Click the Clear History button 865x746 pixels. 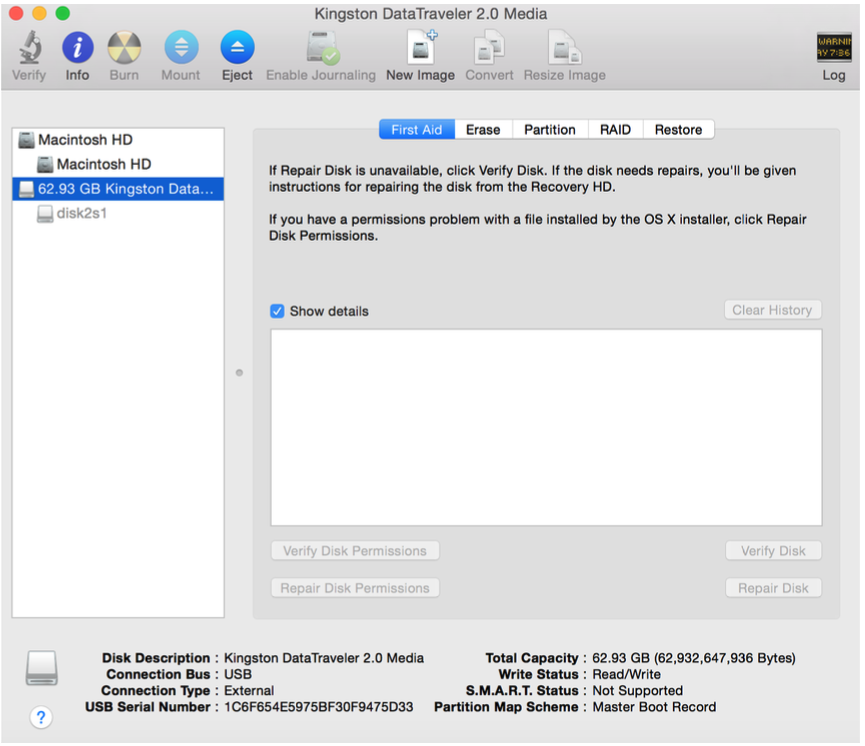click(772, 310)
